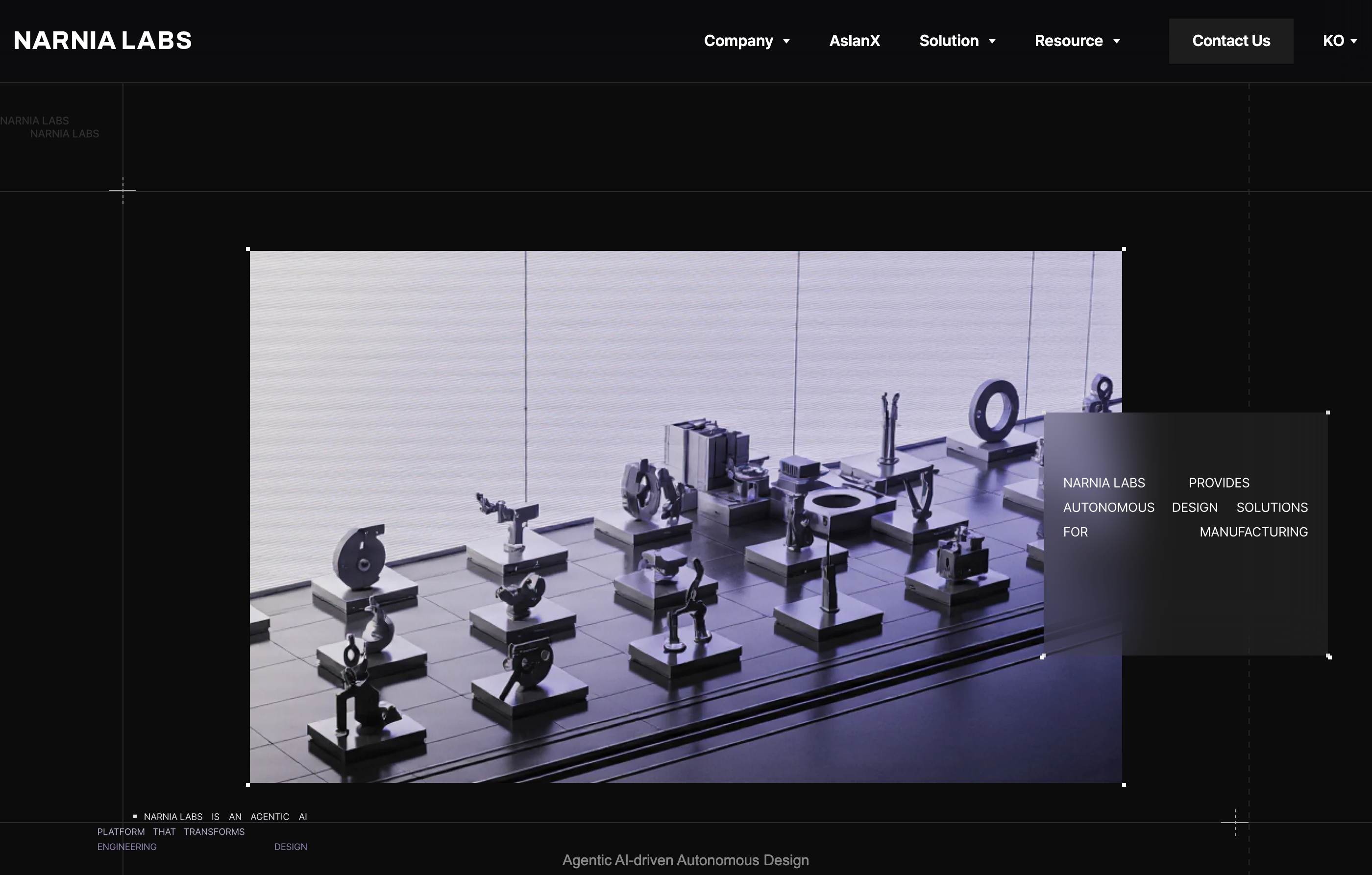Expand the Solution dropdown arrow

point(992,42)
